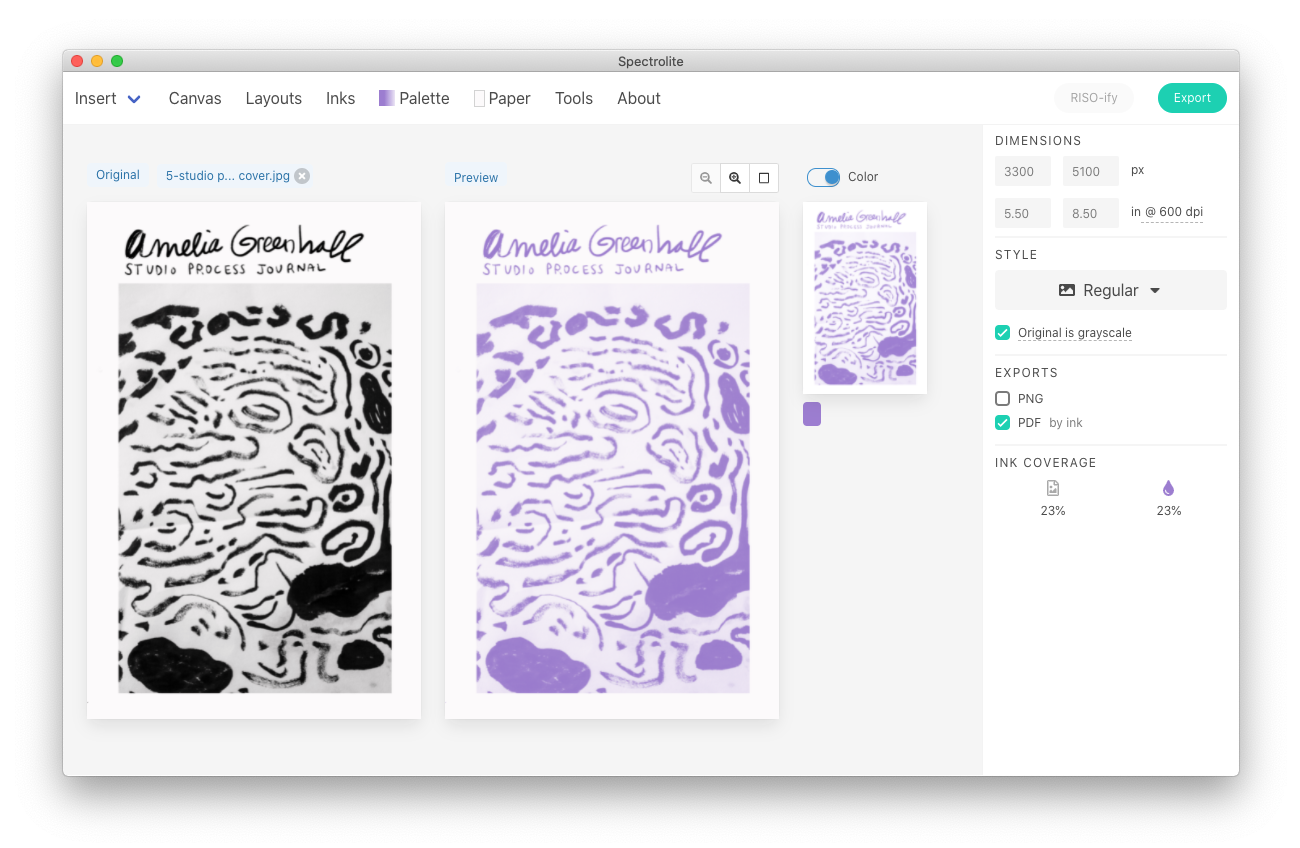
Task: Click the image icon in Regular style
Action: tap(1067, 290)
